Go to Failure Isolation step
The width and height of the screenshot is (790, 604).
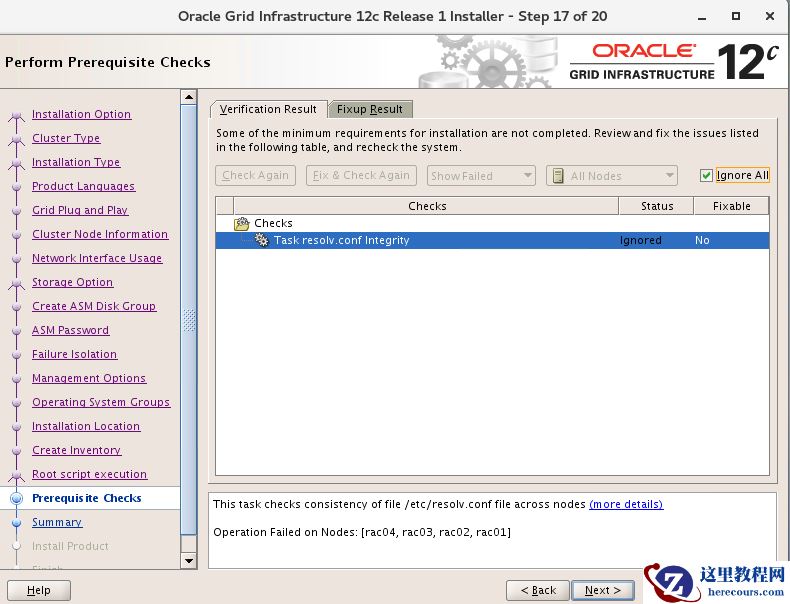click(x=75, y=354)
